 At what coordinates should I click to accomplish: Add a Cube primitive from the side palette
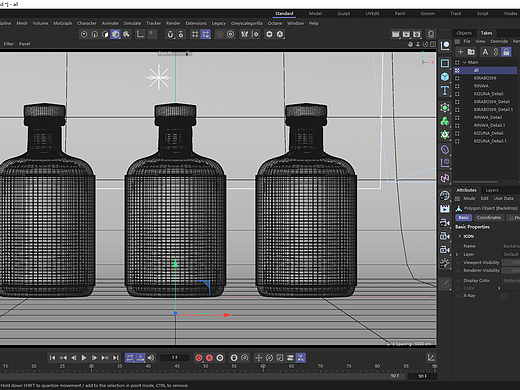pyautogui.click(x=445, y=77)
